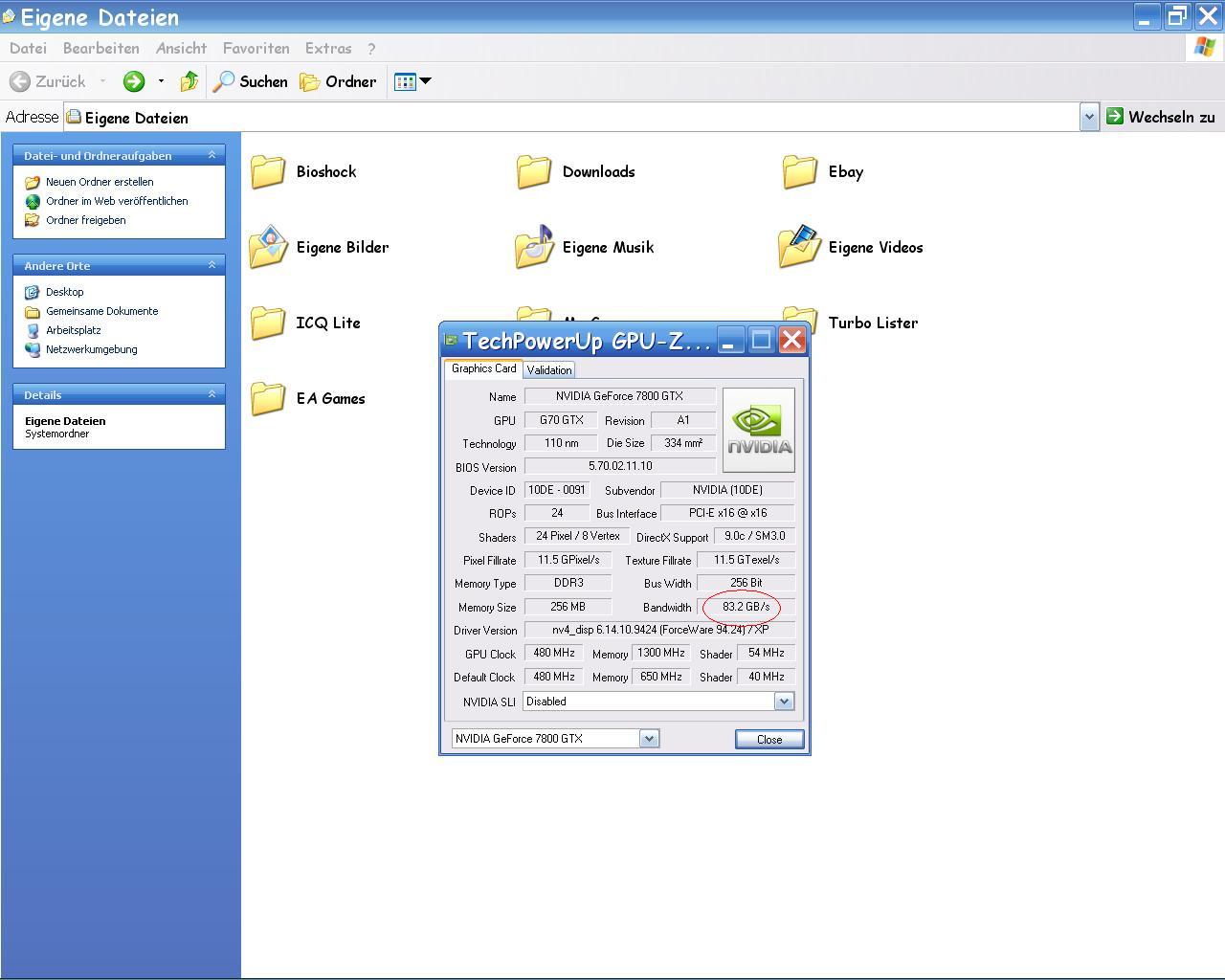Go to Desktop in Andere Orte

tap(64, 292)
